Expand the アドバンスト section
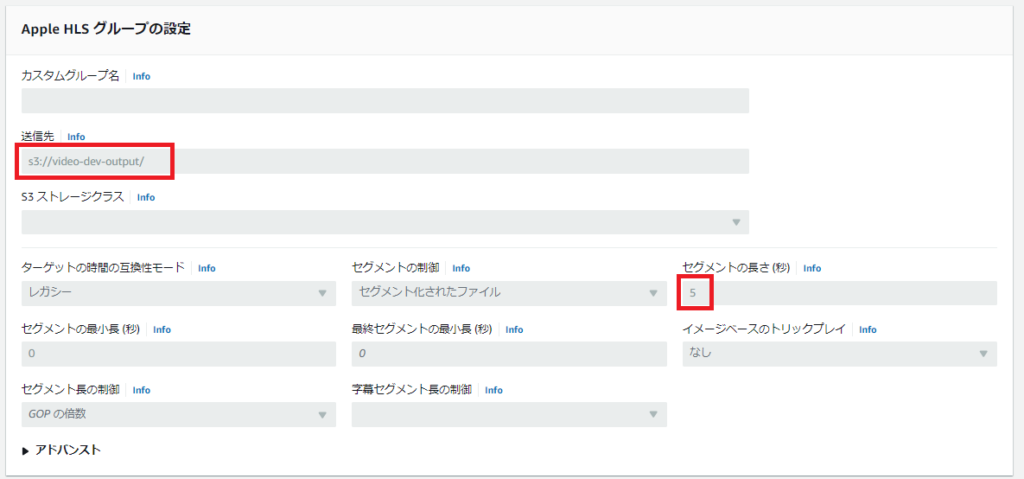Viewport: 1024px width, 479px height. coord(61,450)
